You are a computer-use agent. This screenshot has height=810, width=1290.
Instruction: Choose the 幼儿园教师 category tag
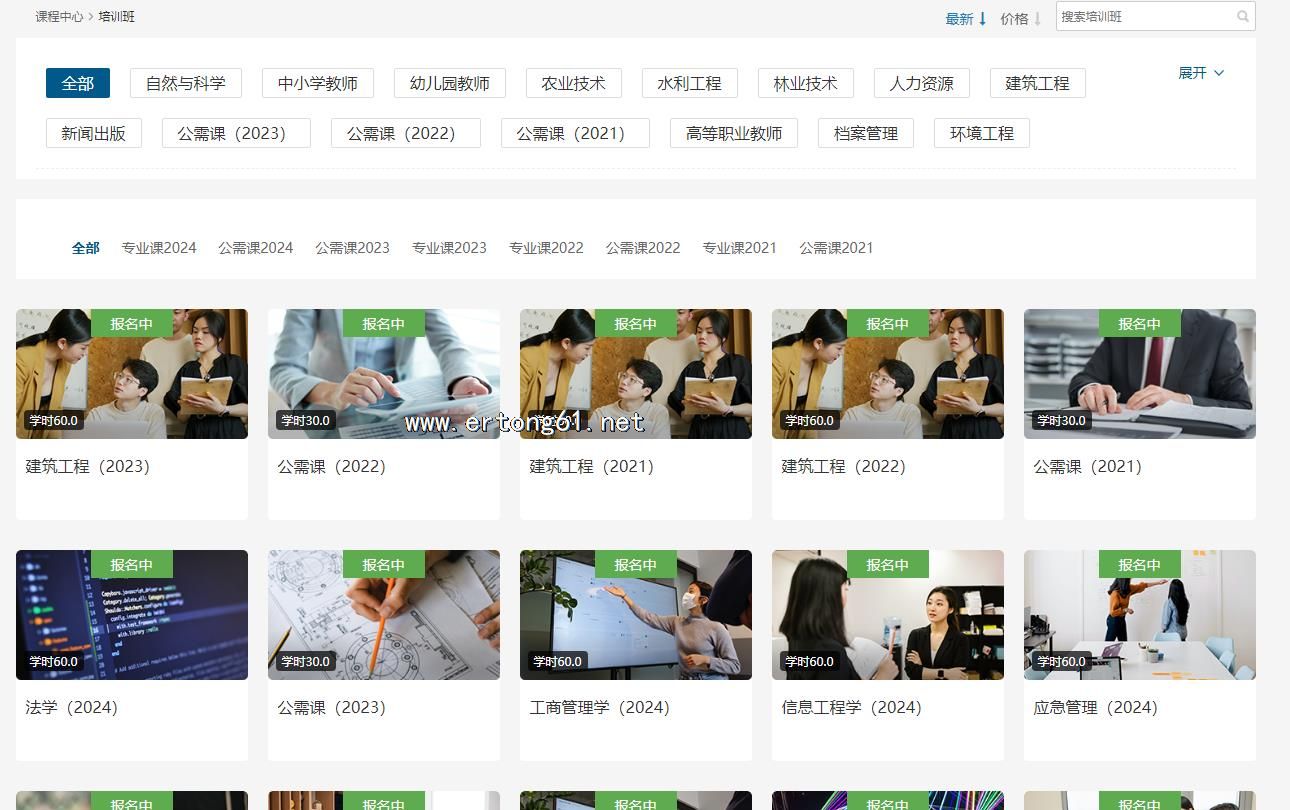(449, 83)
